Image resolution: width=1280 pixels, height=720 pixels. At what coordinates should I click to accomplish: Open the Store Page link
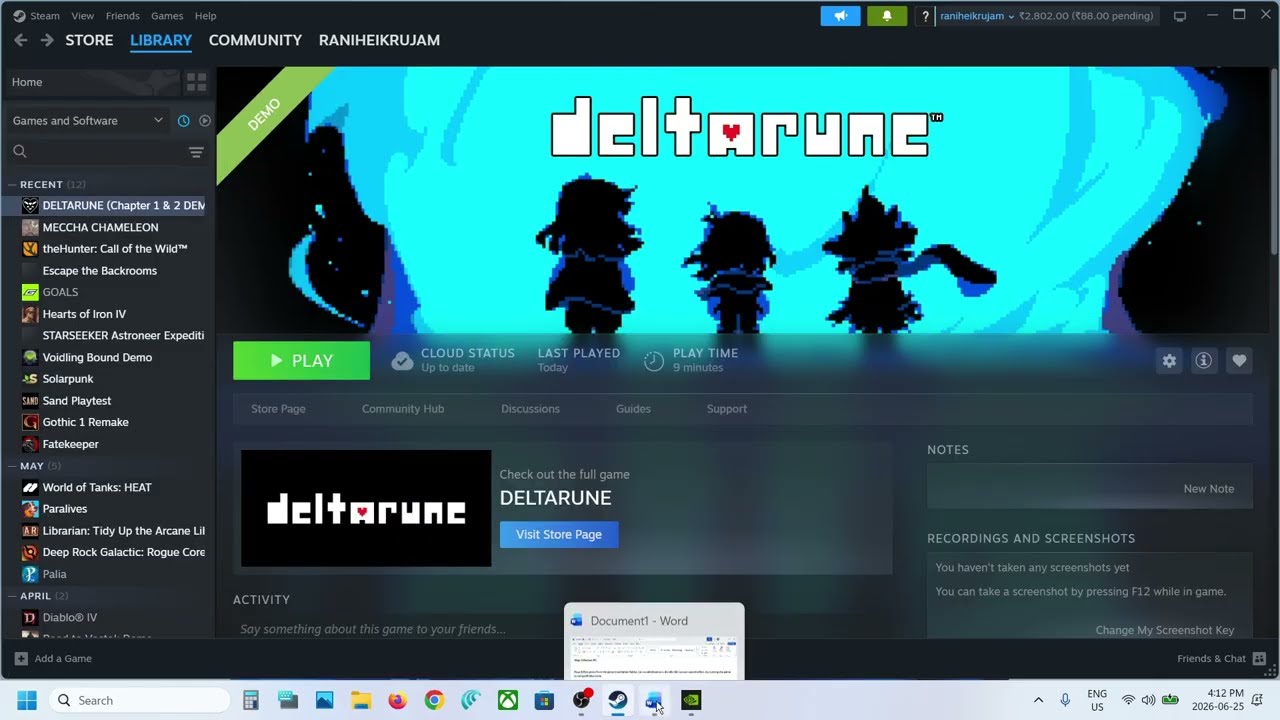tap(278, 409)
